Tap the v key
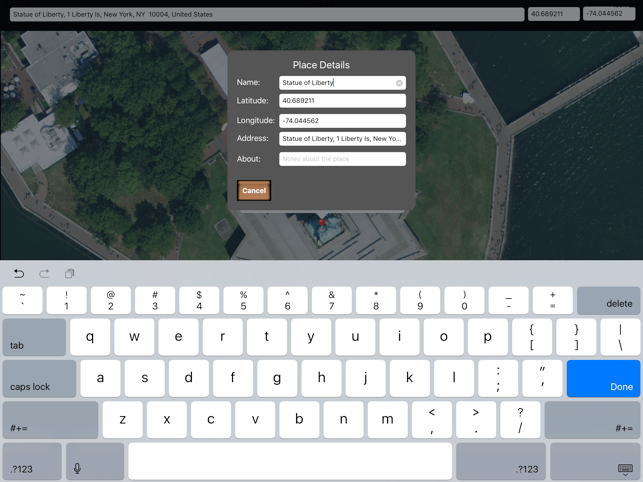The height and width of the screenshot is (482, 643). pyautogui.click(x=255, y=420)
